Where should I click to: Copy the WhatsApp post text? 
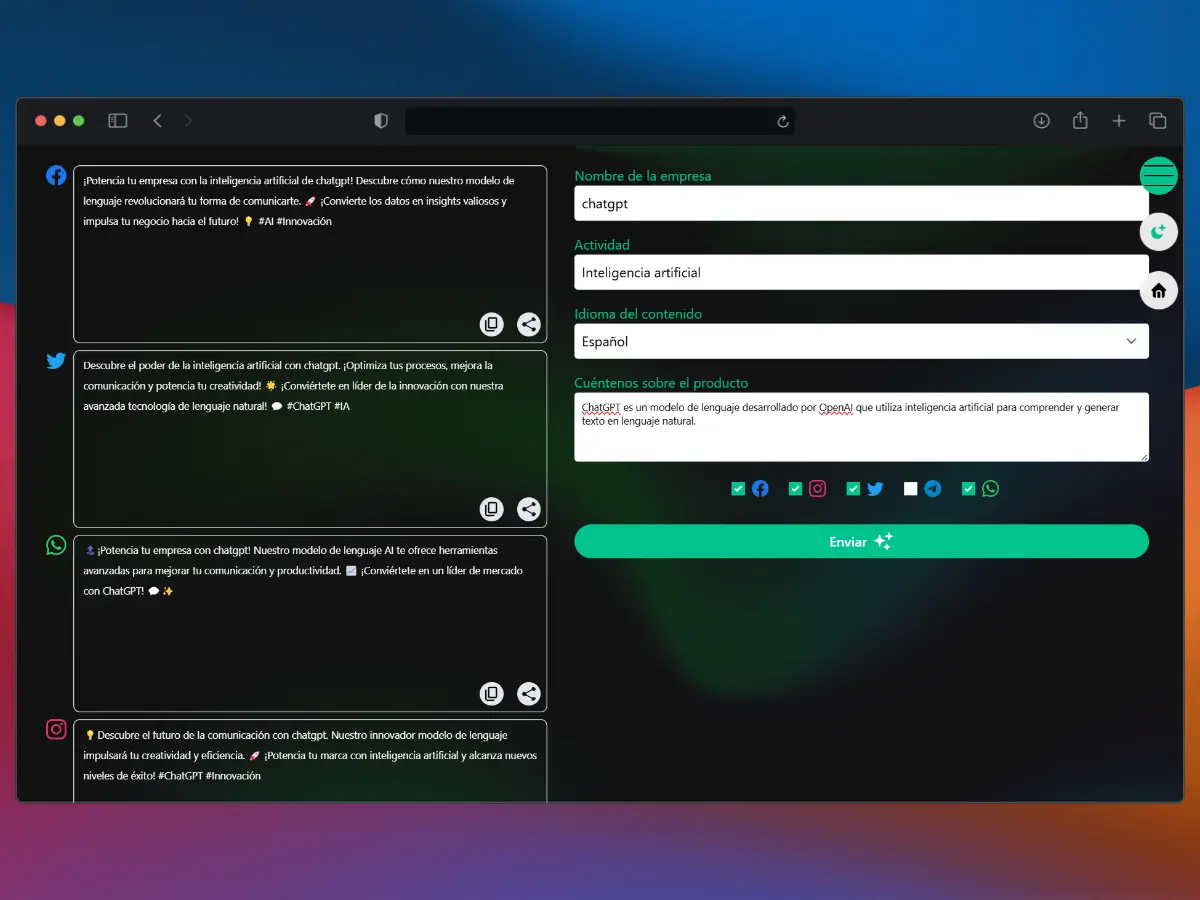coord(491,694)
